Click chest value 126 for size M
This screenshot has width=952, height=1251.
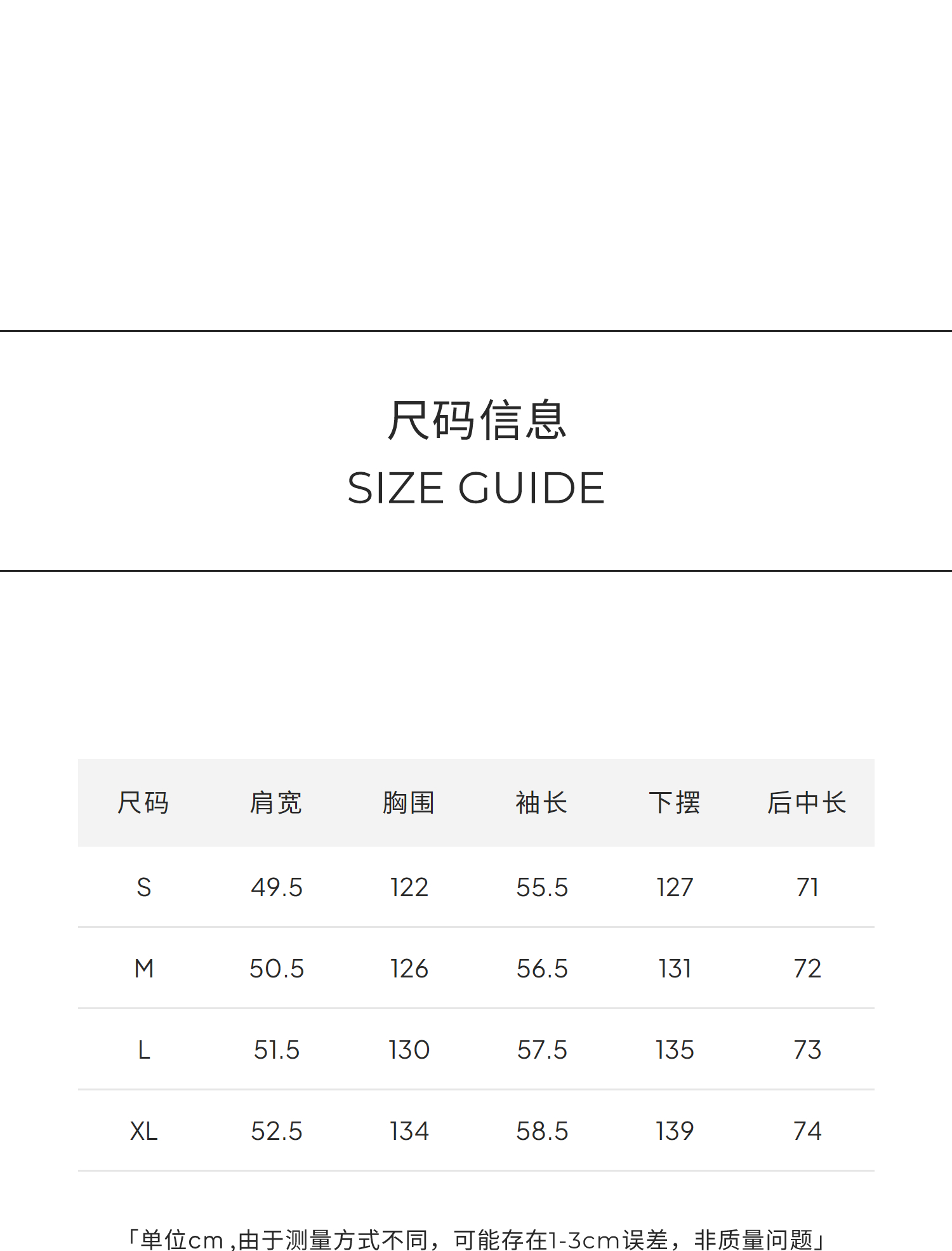(409, 969)
